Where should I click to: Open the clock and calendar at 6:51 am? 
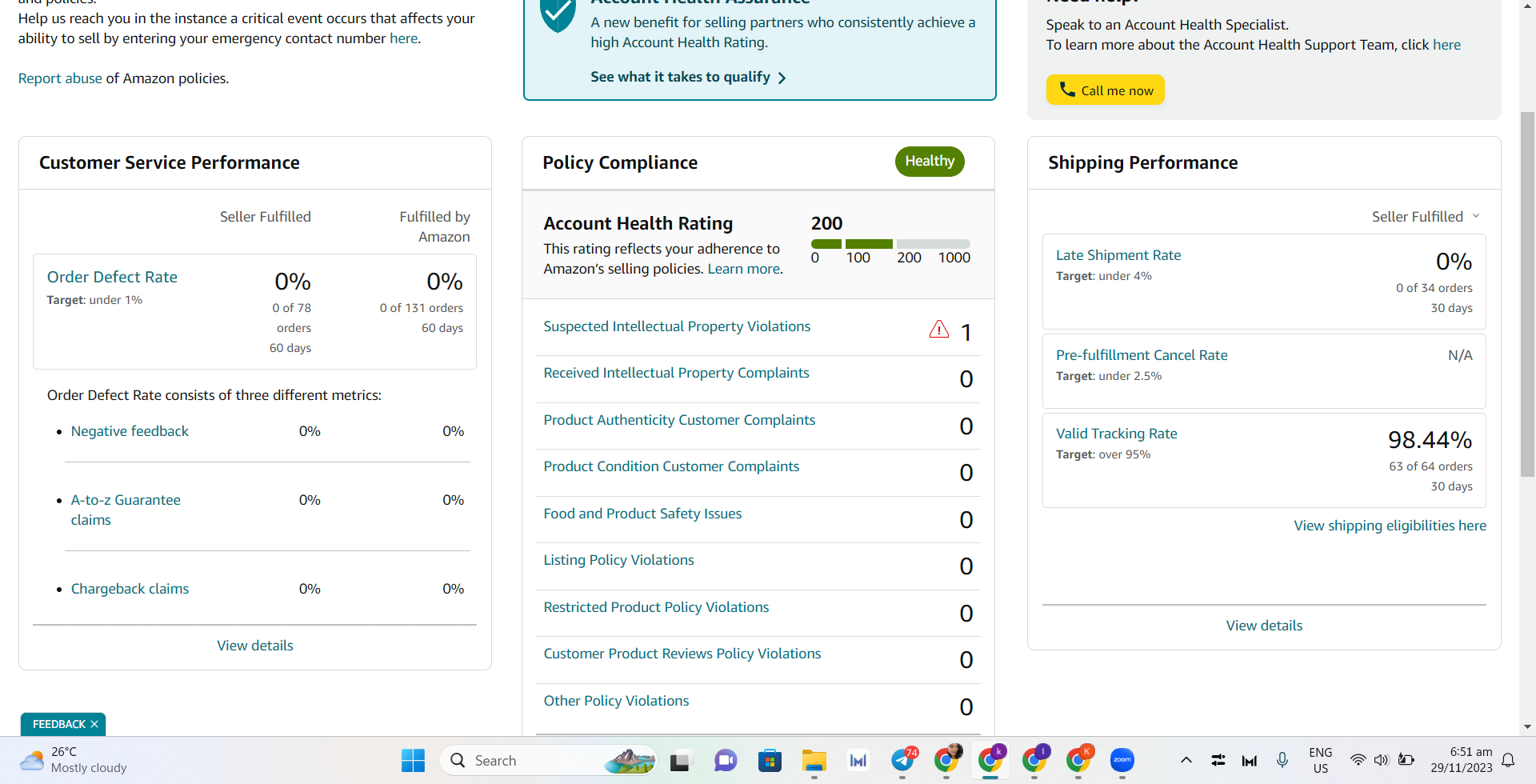[1462, 760]
